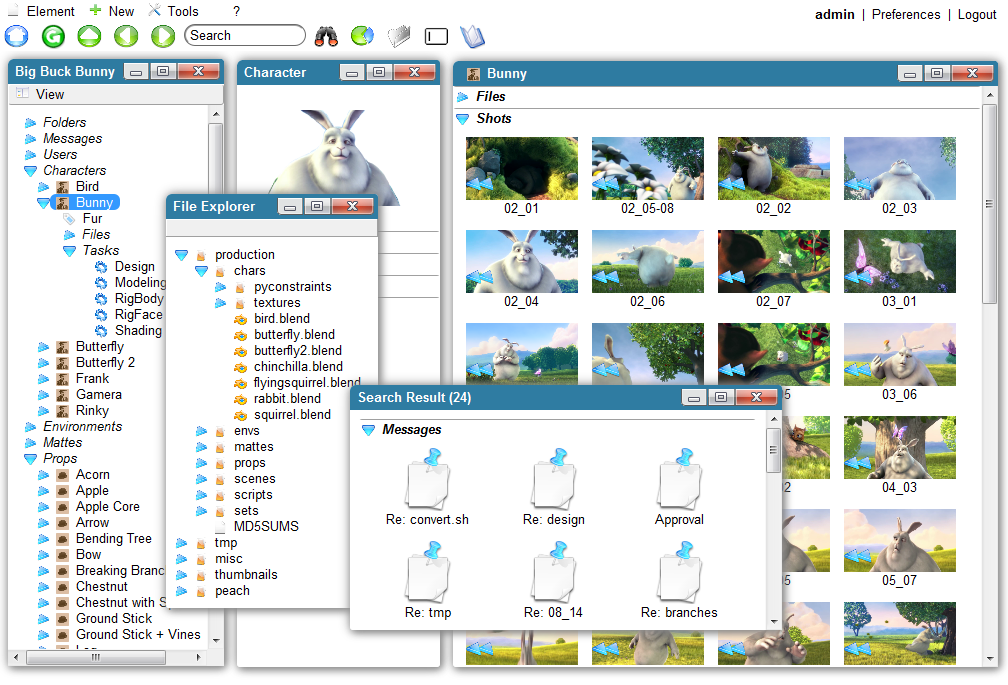Click the bird.blend file icon in File Explorer
The image size is (1008, 685).
point(240,319)
